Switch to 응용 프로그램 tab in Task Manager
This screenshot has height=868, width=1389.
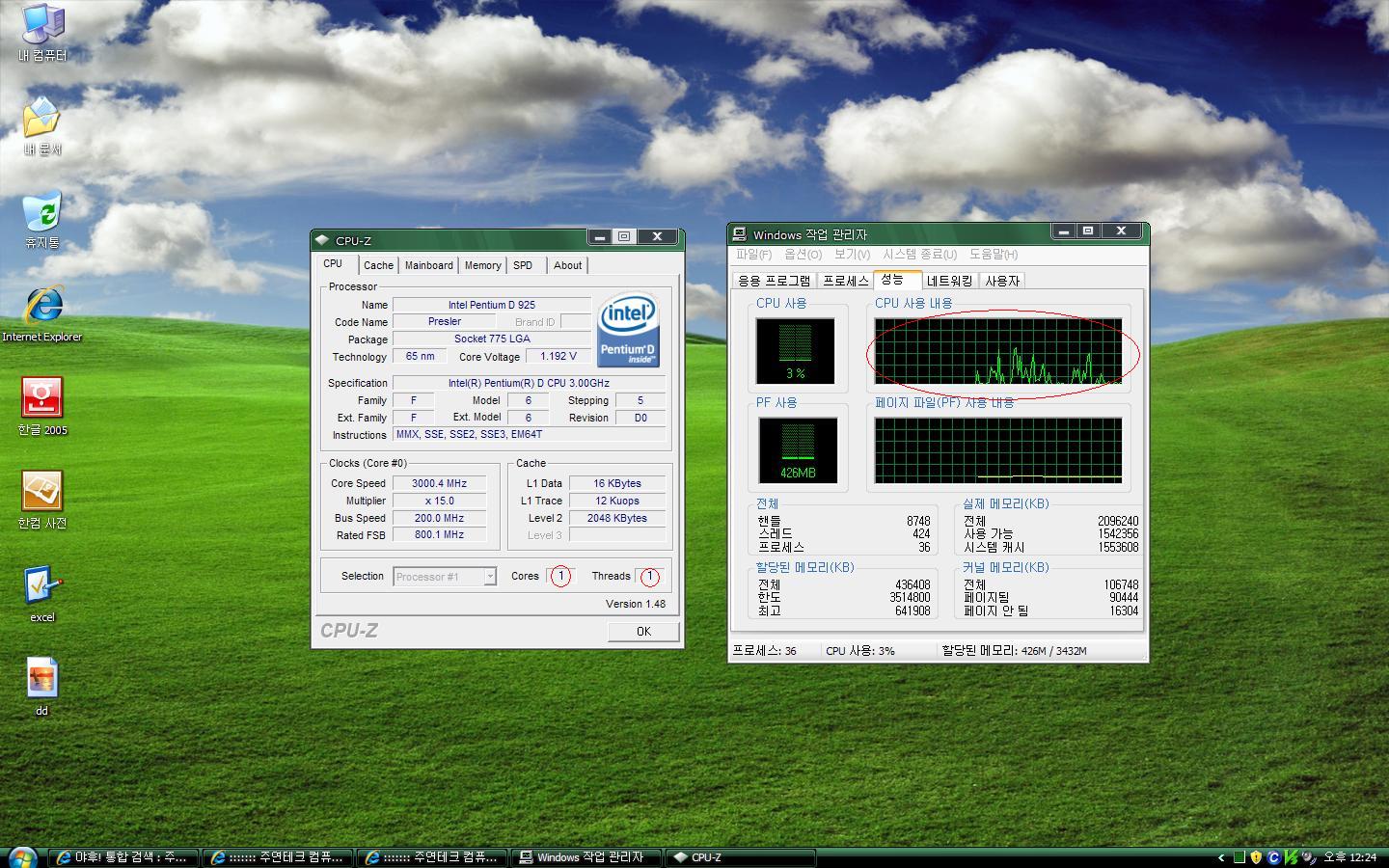click(x=774, y=281)
